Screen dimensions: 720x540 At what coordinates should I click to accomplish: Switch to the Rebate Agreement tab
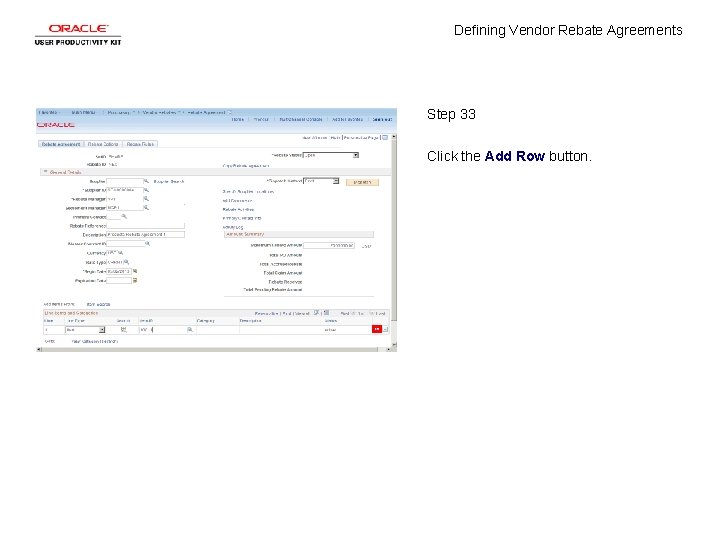tap(61, 144)
